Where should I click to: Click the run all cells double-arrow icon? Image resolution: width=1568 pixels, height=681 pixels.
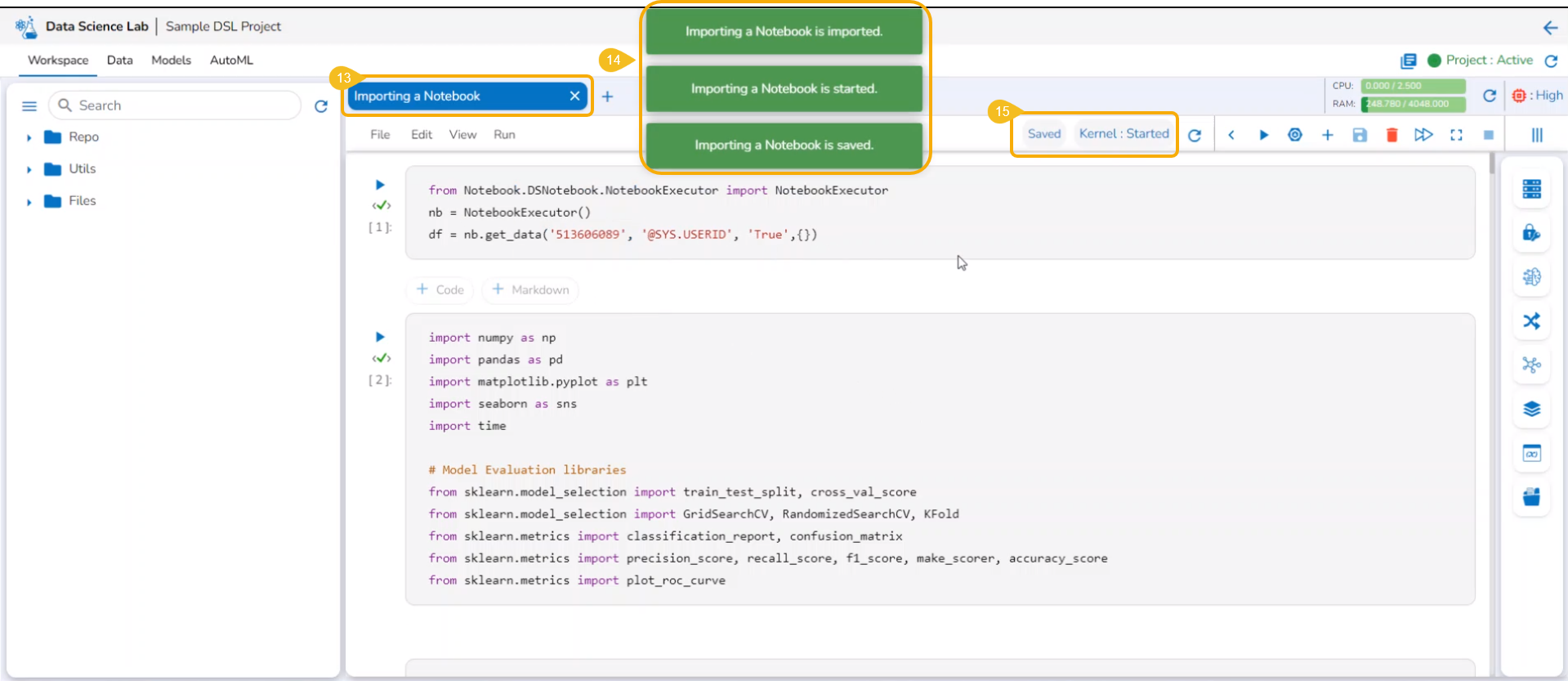click(x=1423, y=135)
